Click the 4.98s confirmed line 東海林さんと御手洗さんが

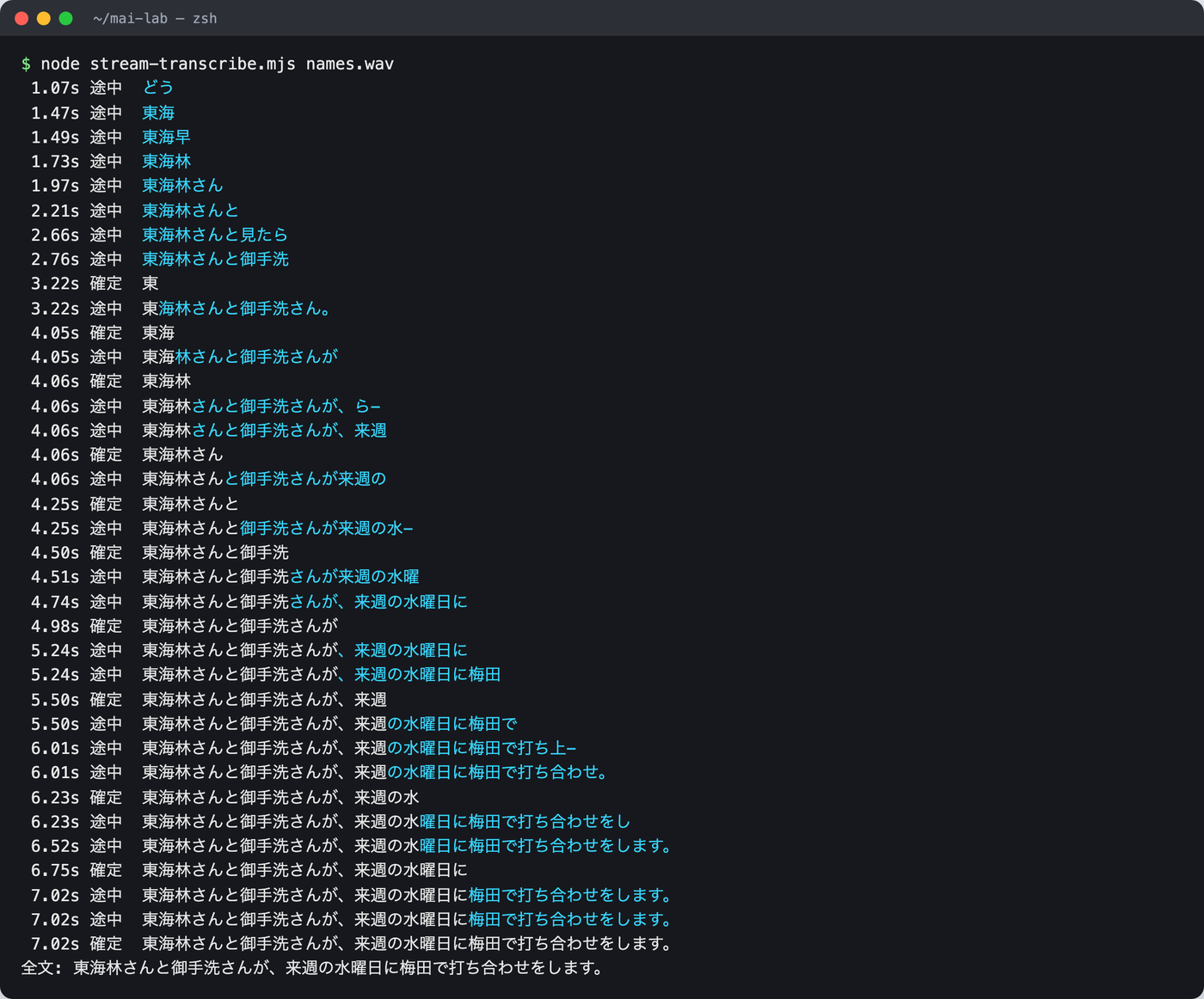[184, 626]
